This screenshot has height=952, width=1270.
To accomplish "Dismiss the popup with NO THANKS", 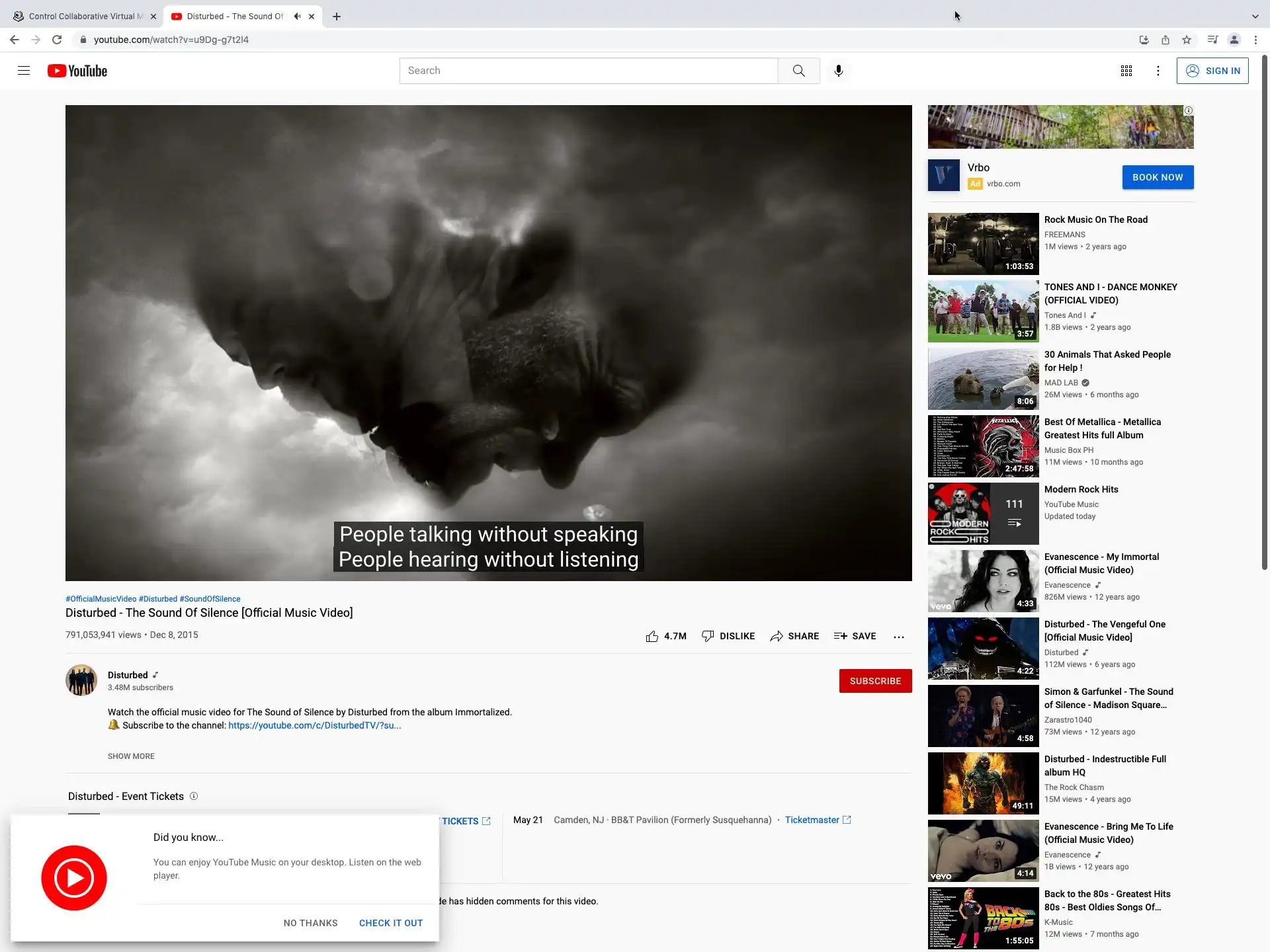I will [x=310, y=923].
